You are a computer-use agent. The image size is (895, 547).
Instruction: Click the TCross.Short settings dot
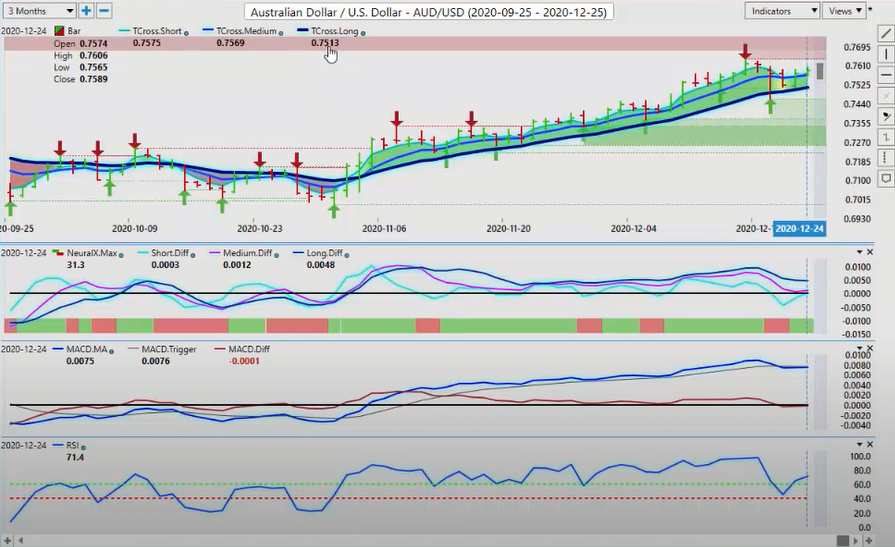point(186,33)
